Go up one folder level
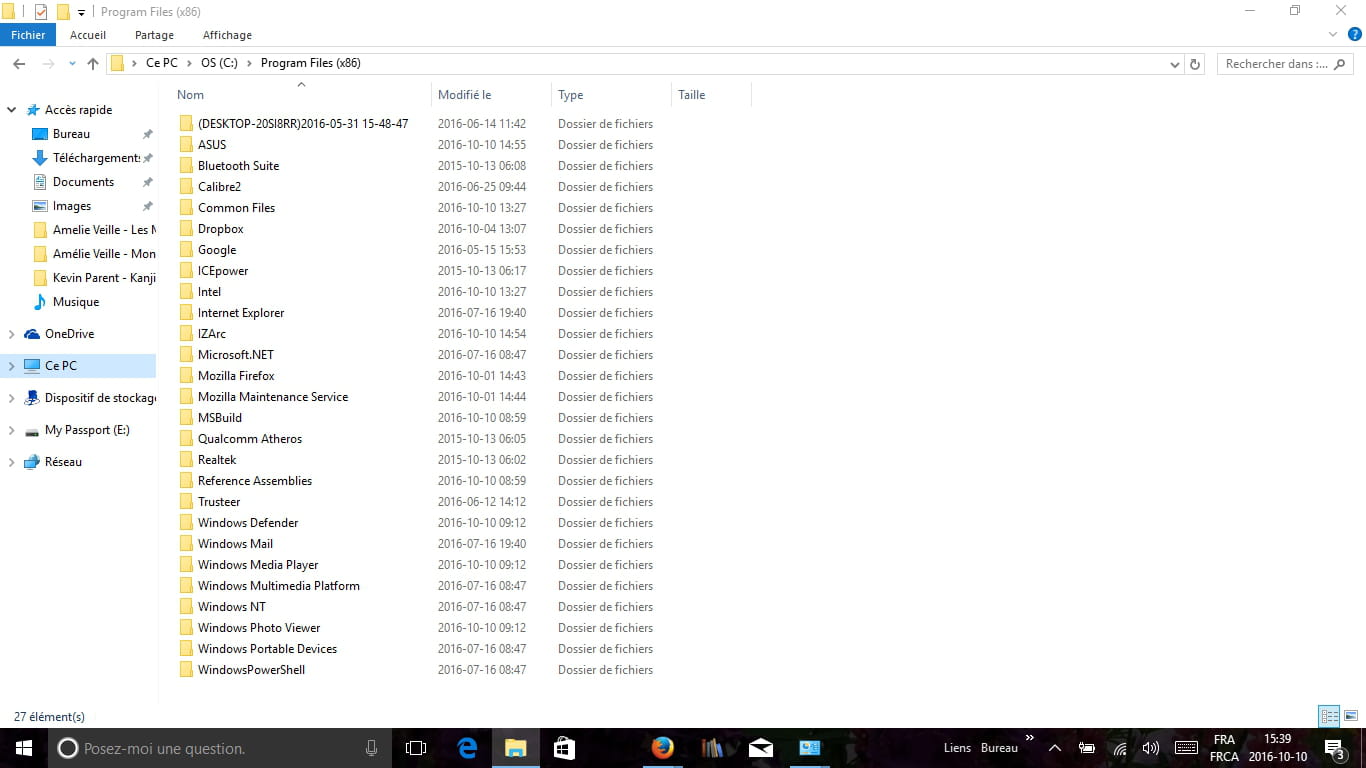The image size is (1366, 768). tap(93, 63)
